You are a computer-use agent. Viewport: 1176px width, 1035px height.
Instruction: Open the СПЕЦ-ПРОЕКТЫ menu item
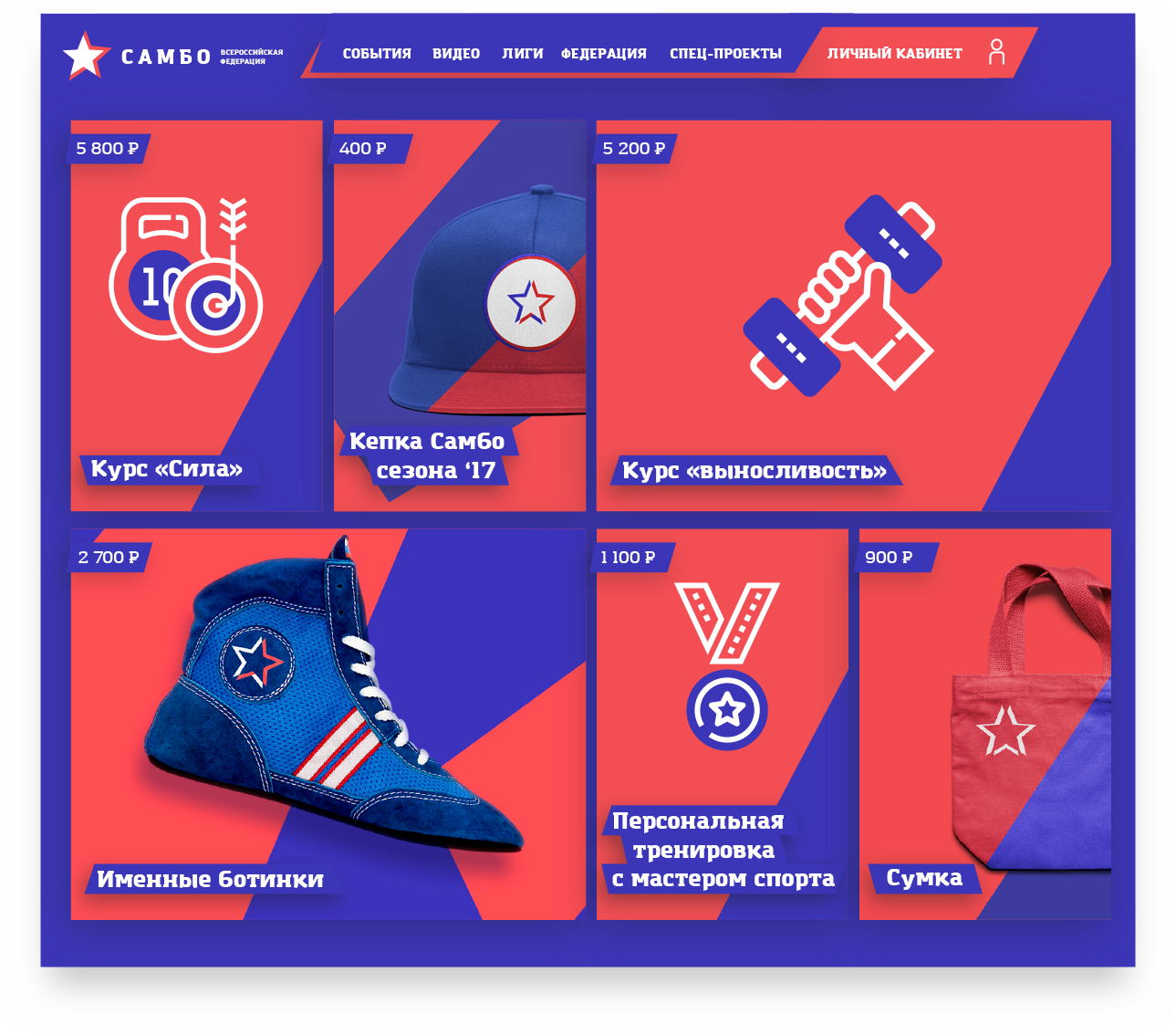pyautogui.click(x=725, y=54)
